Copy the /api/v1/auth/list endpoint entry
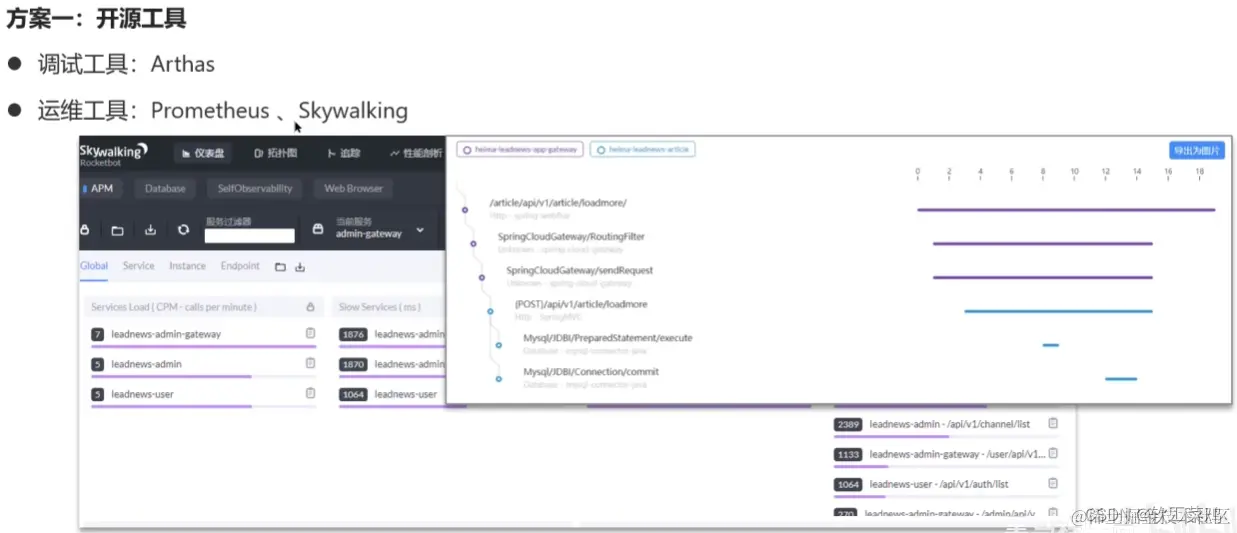Image resolution: width=1237 pixels, height=533 pixels. coord(1053,484)
